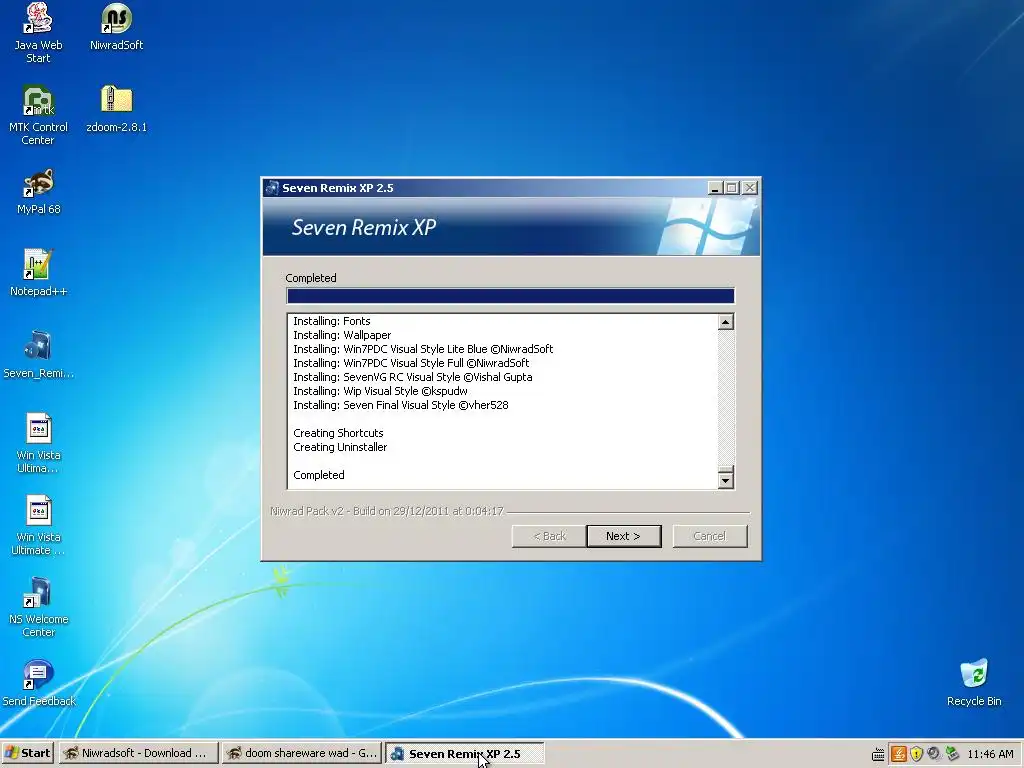Click 'Creating Shortcuts' log line
The height and width of the screenshot is (768, 1024).
338,433
